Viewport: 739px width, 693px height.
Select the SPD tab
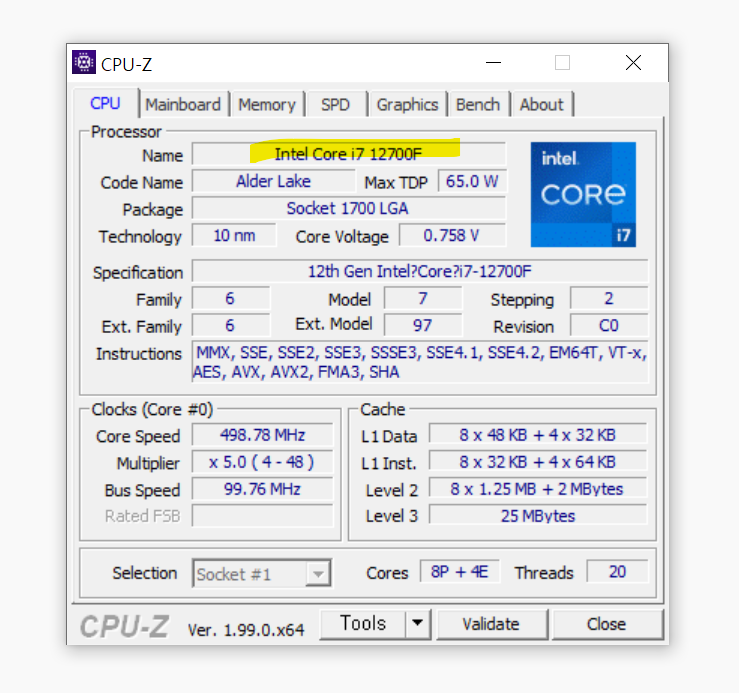(x=336, y=104)
